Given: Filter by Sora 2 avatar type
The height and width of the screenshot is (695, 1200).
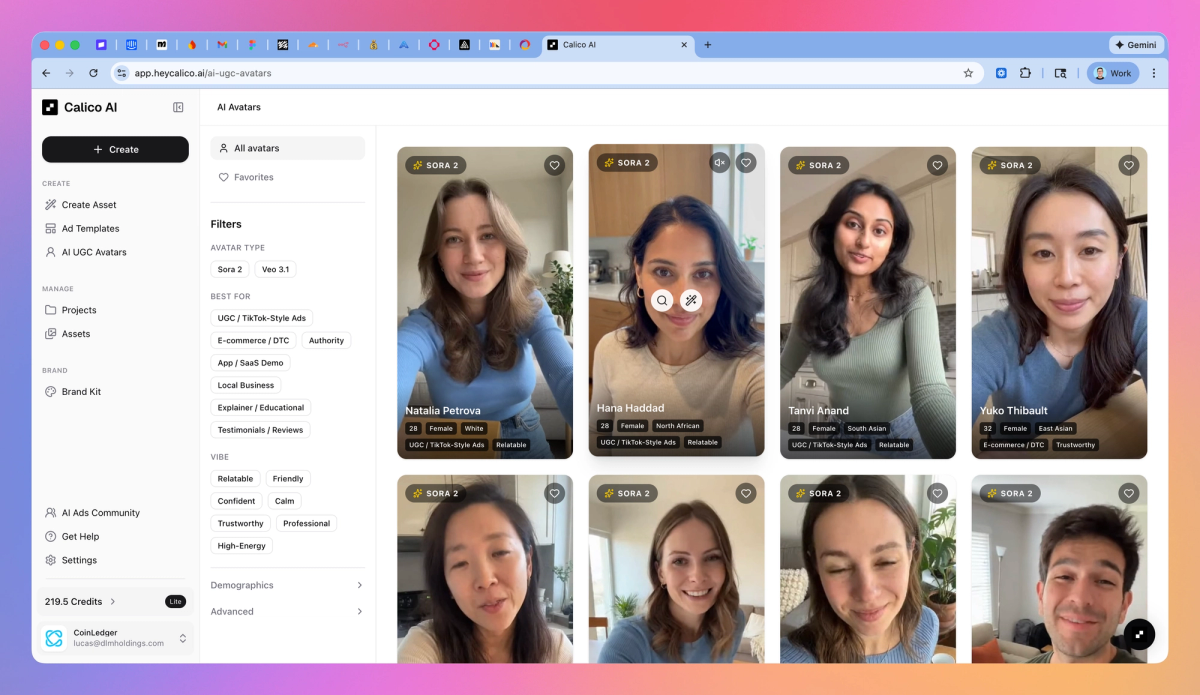Looking at the screenshot, I should [x=230, y=270].
